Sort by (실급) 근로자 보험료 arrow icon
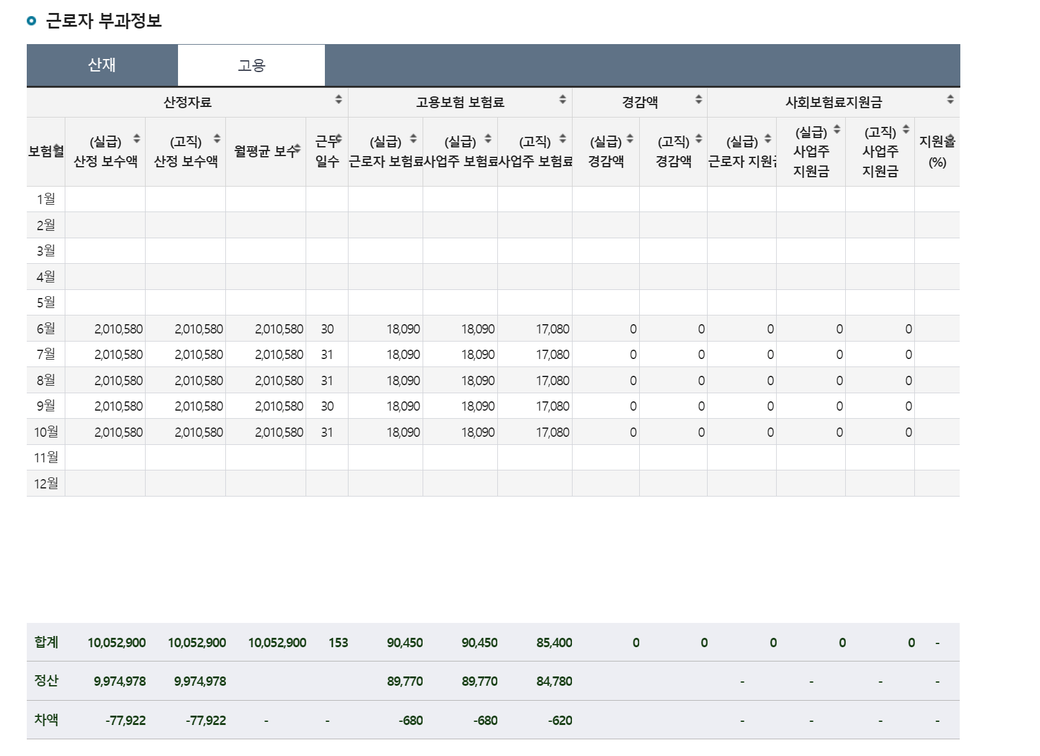This screenshot has width=1040, height=756. [x=413, y=139]
